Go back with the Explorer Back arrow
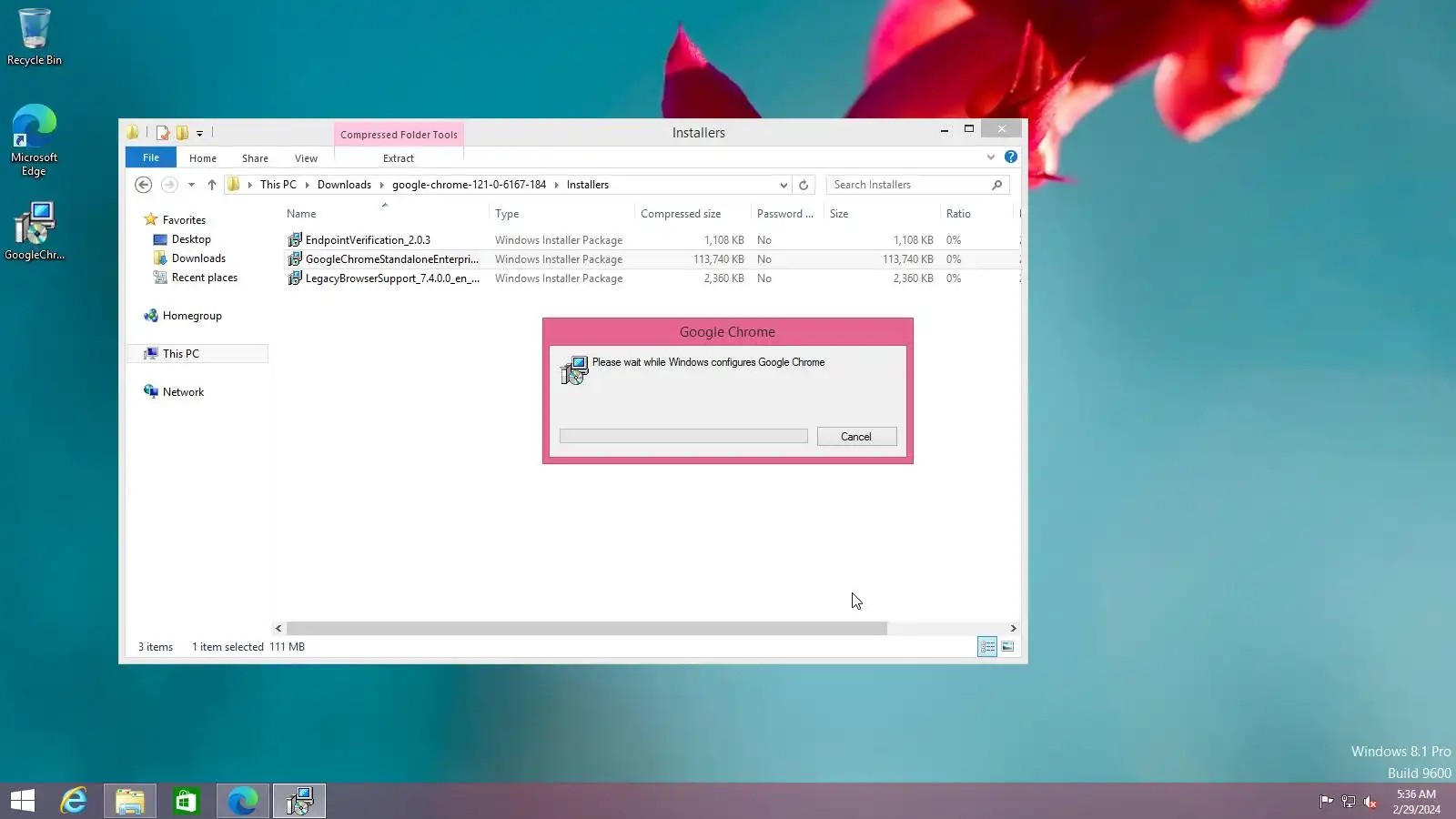Viewport: 1456px width, 819px height. (x=143, y=185)
